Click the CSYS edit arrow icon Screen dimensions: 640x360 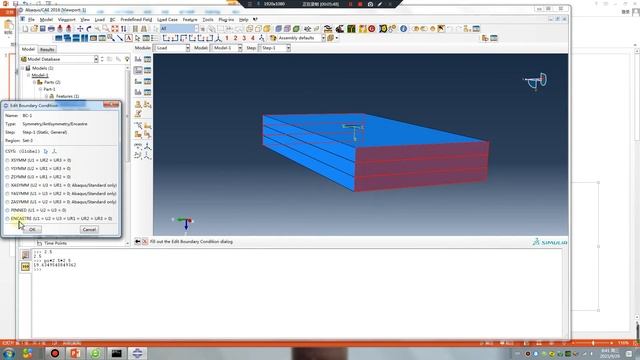tap(46, 151)
